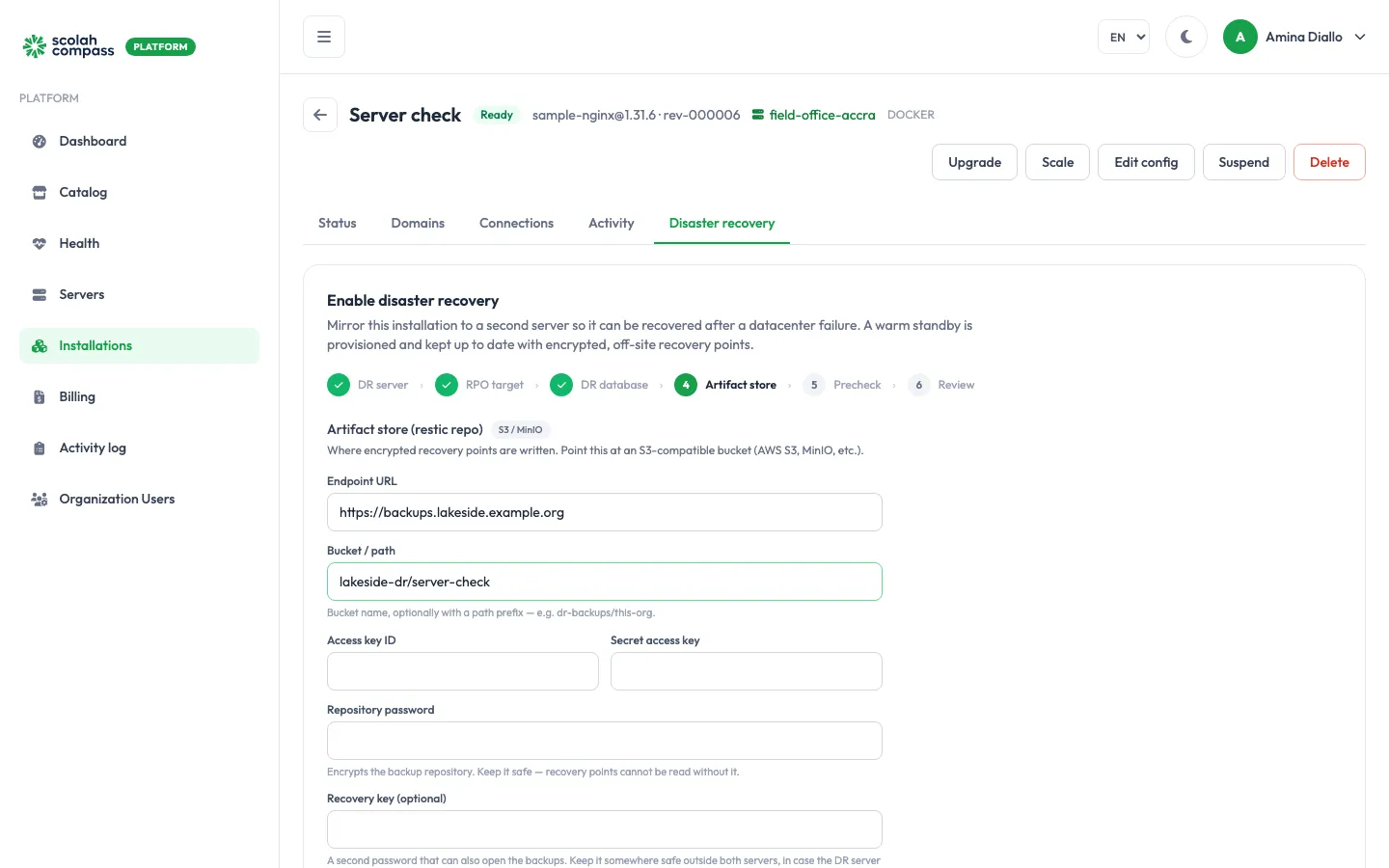Toggle the sidebar hamburger menu
This screenshot has width=1389, height=868.
tap(324, 37)
